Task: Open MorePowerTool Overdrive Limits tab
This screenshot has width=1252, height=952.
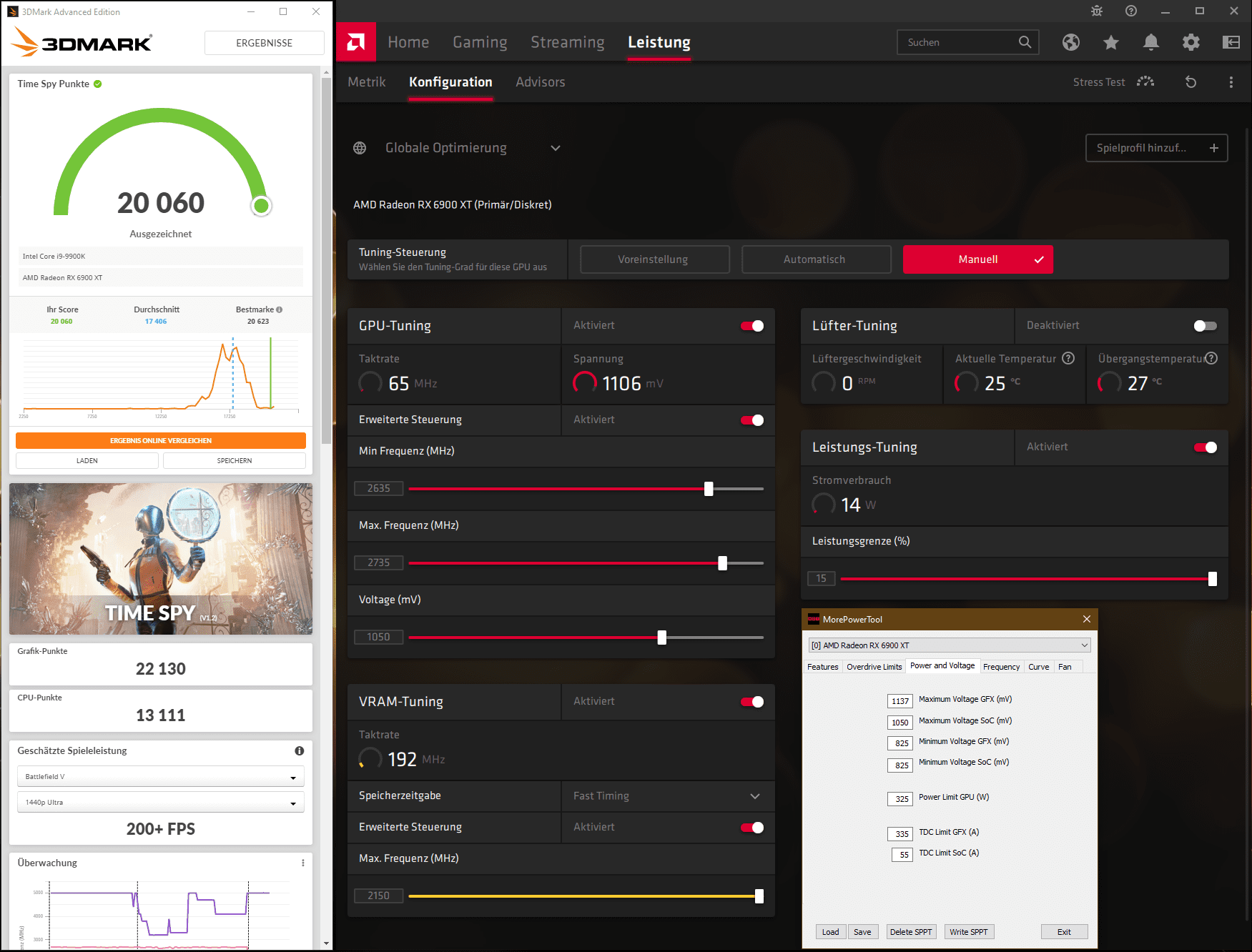Action: click(x=874, y=667)
